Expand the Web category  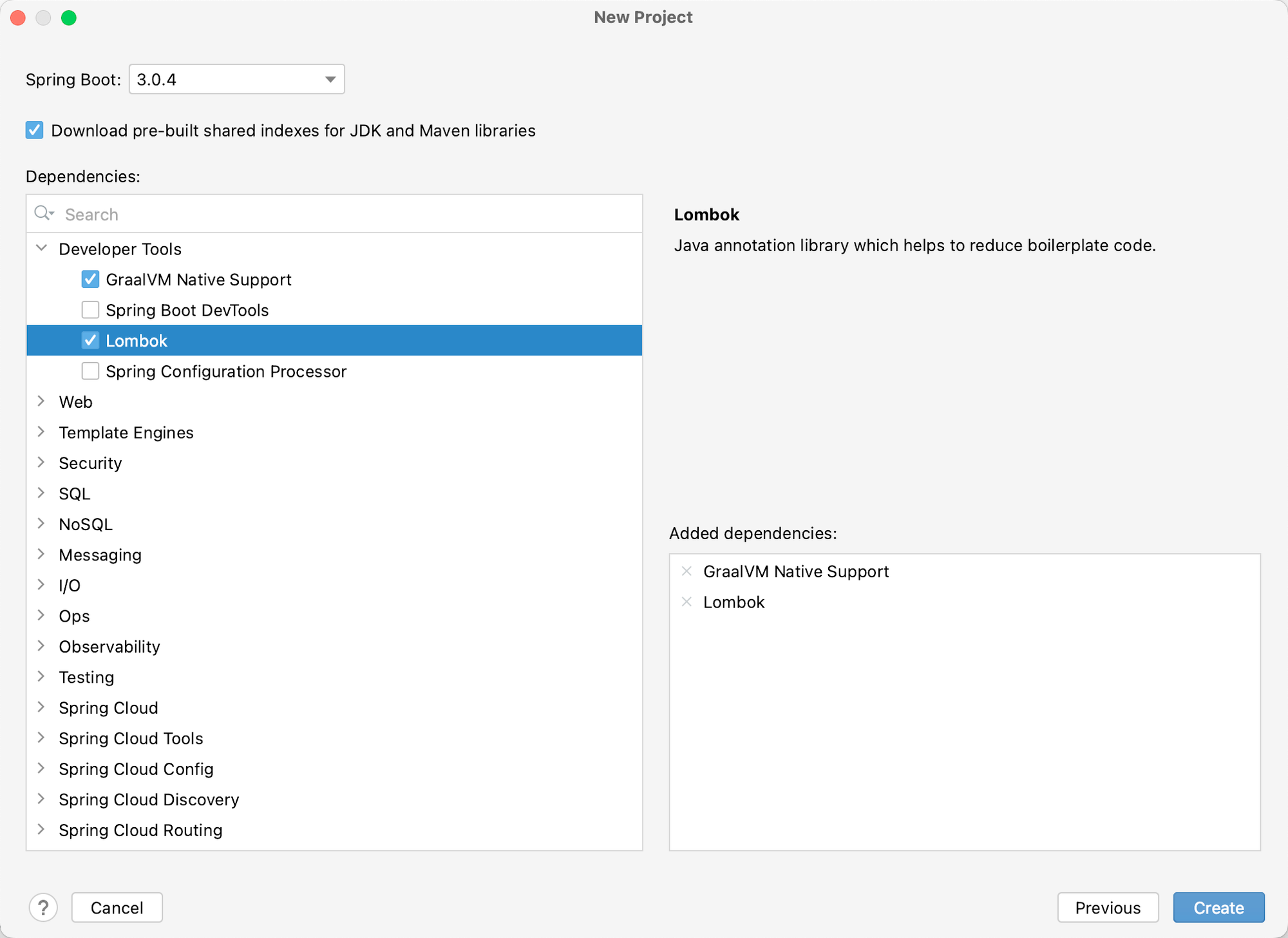tap(42, 401)
